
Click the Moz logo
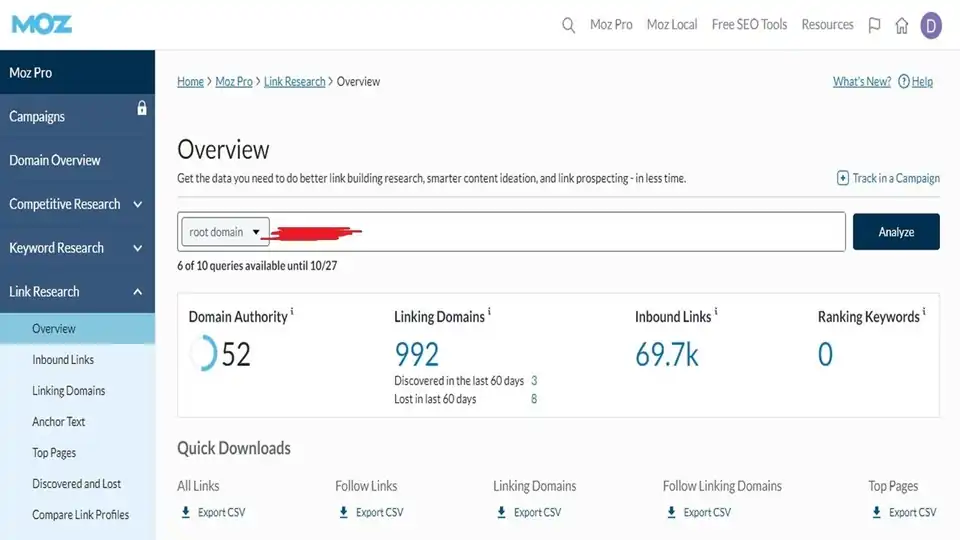(42, 24)
